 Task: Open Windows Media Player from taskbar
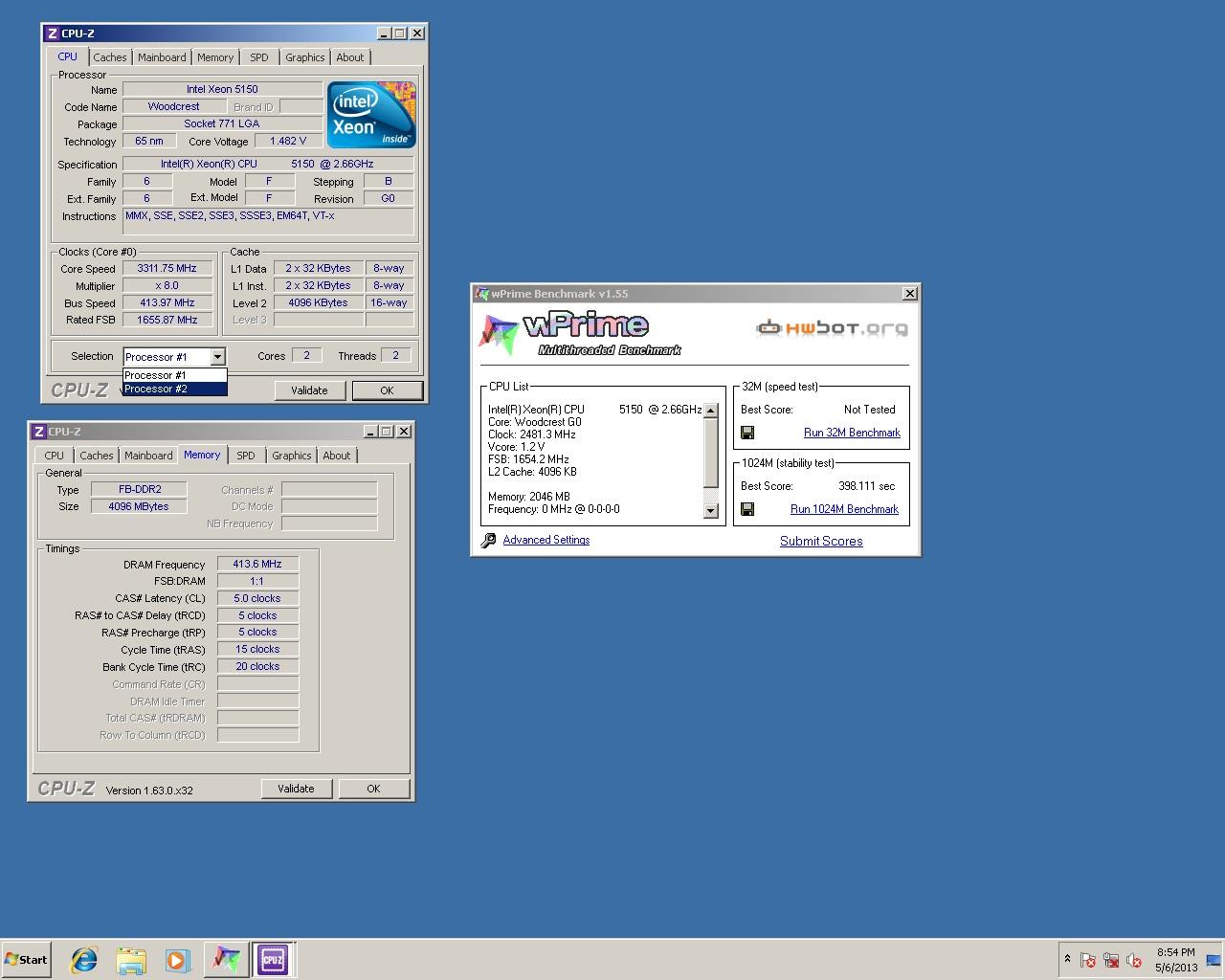coord(178,960)
